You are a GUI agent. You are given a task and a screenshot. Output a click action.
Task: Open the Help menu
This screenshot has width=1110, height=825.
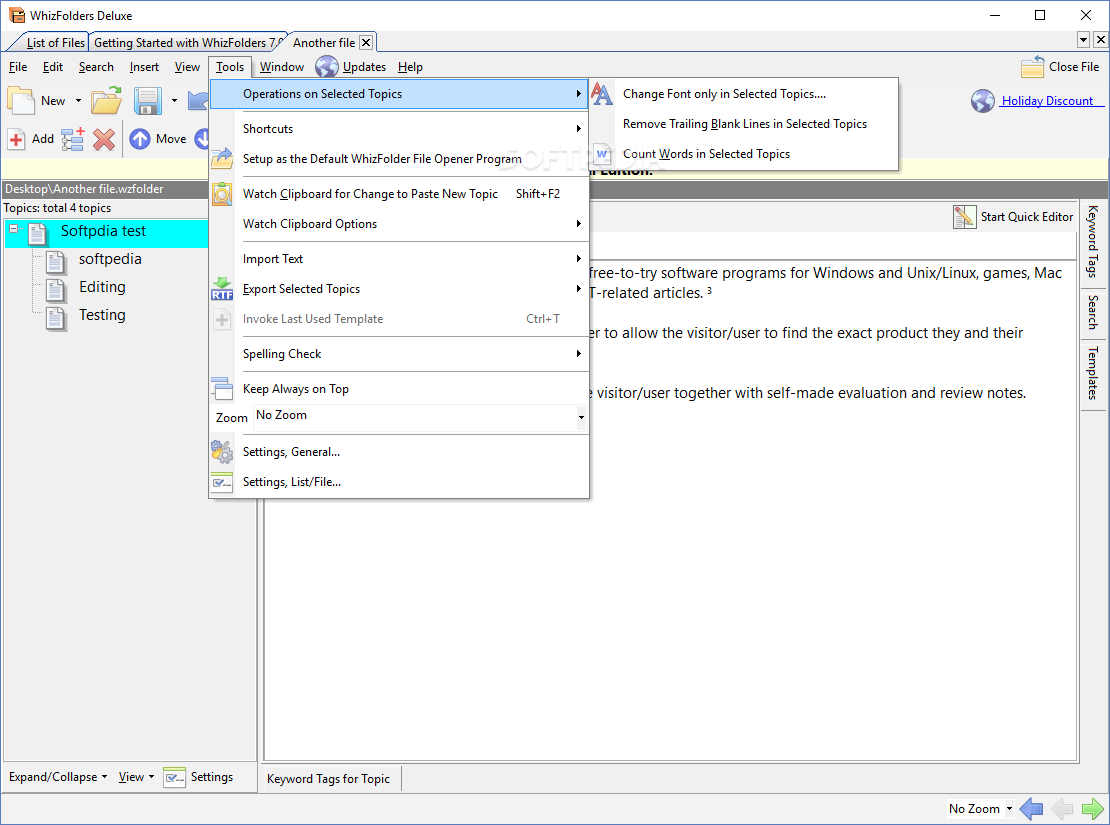coord(410,67)
